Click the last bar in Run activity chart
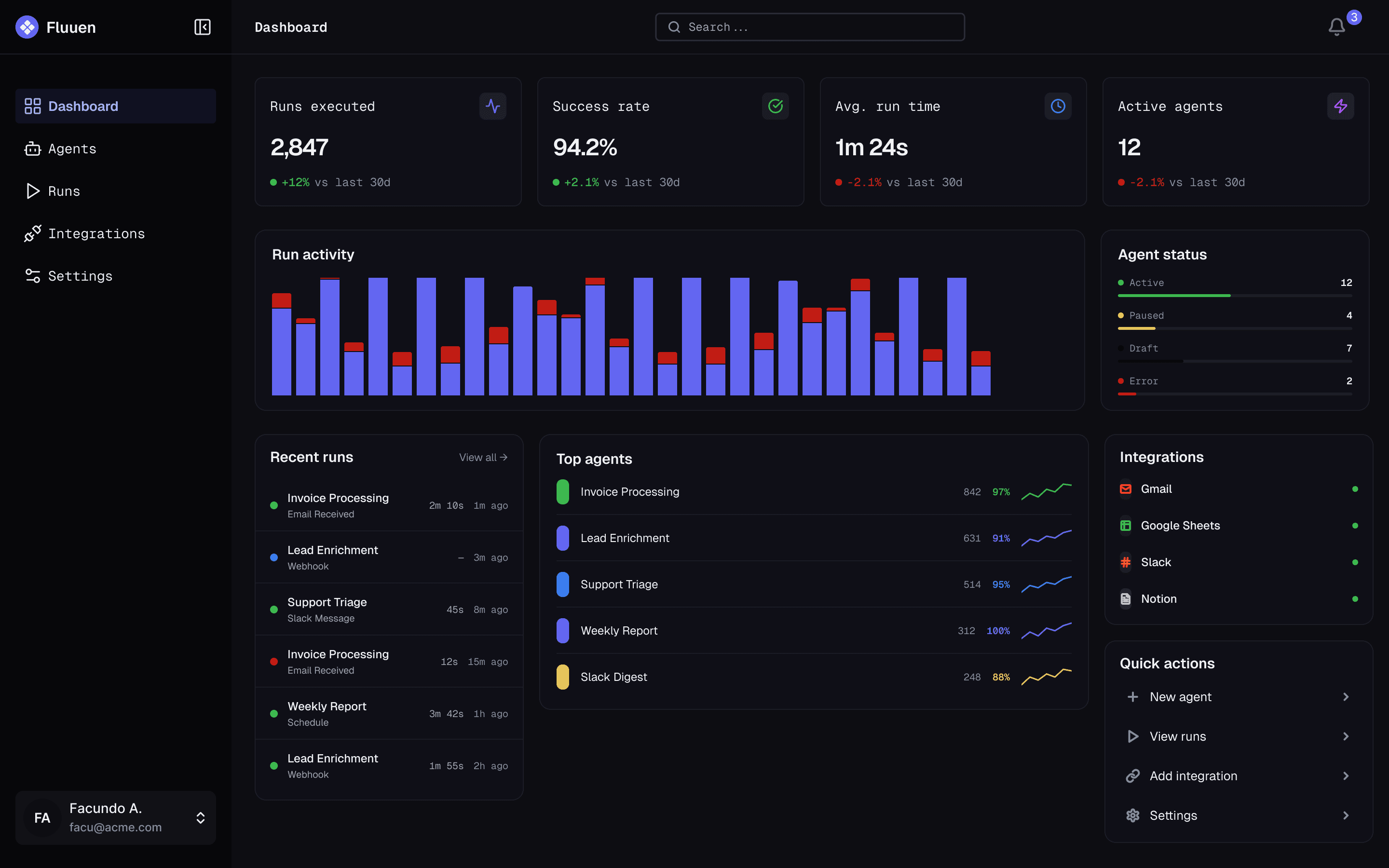The width and height of the screenshot is (1389, 868). pyautogui.click(x=980, y=373)
